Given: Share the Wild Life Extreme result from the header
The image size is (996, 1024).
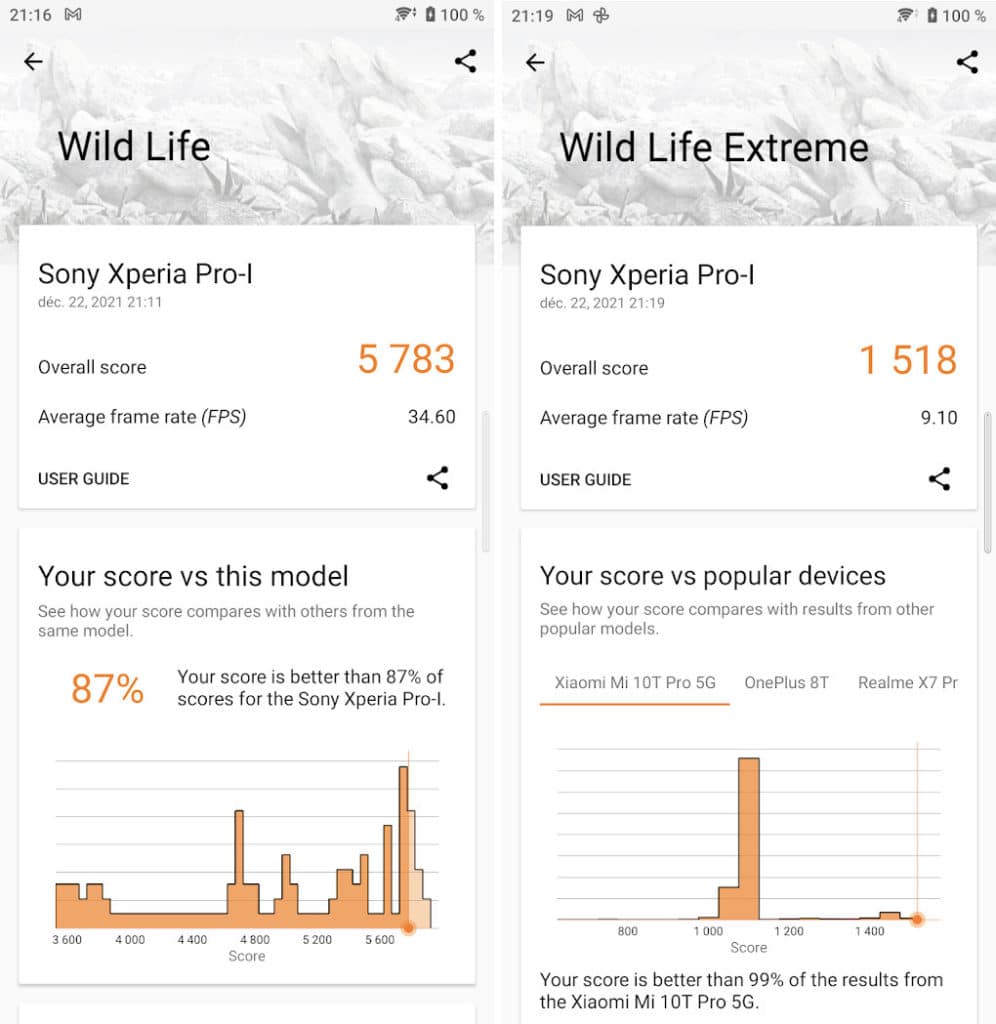Looking at the screenshot, I should click(x=967, y=62).
